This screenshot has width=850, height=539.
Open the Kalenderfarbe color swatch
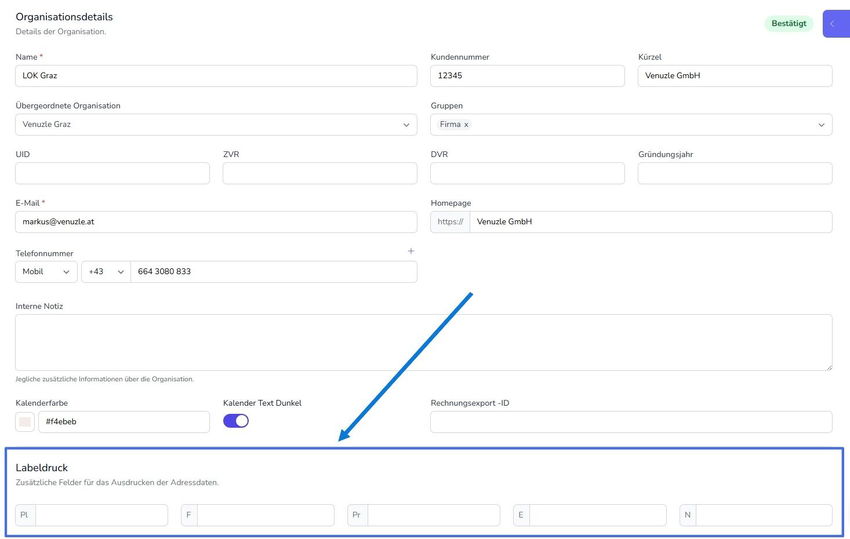pos(25,422)
